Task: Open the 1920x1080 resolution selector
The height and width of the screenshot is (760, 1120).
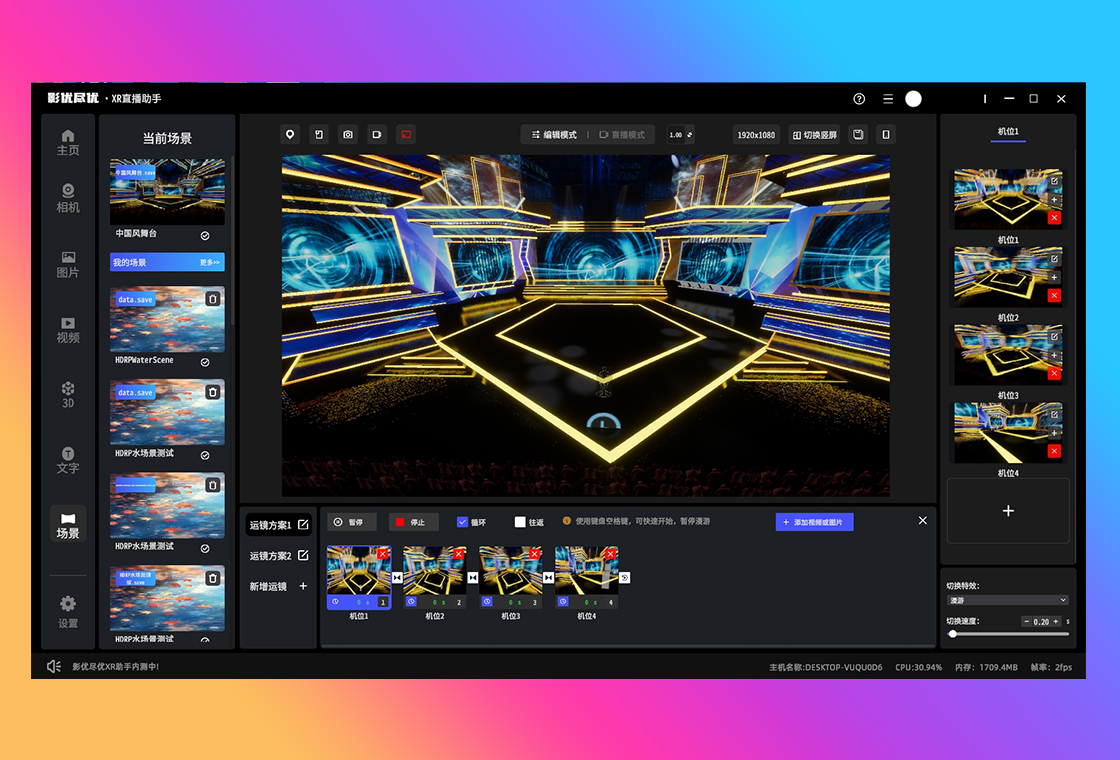Action: (756, 134)
